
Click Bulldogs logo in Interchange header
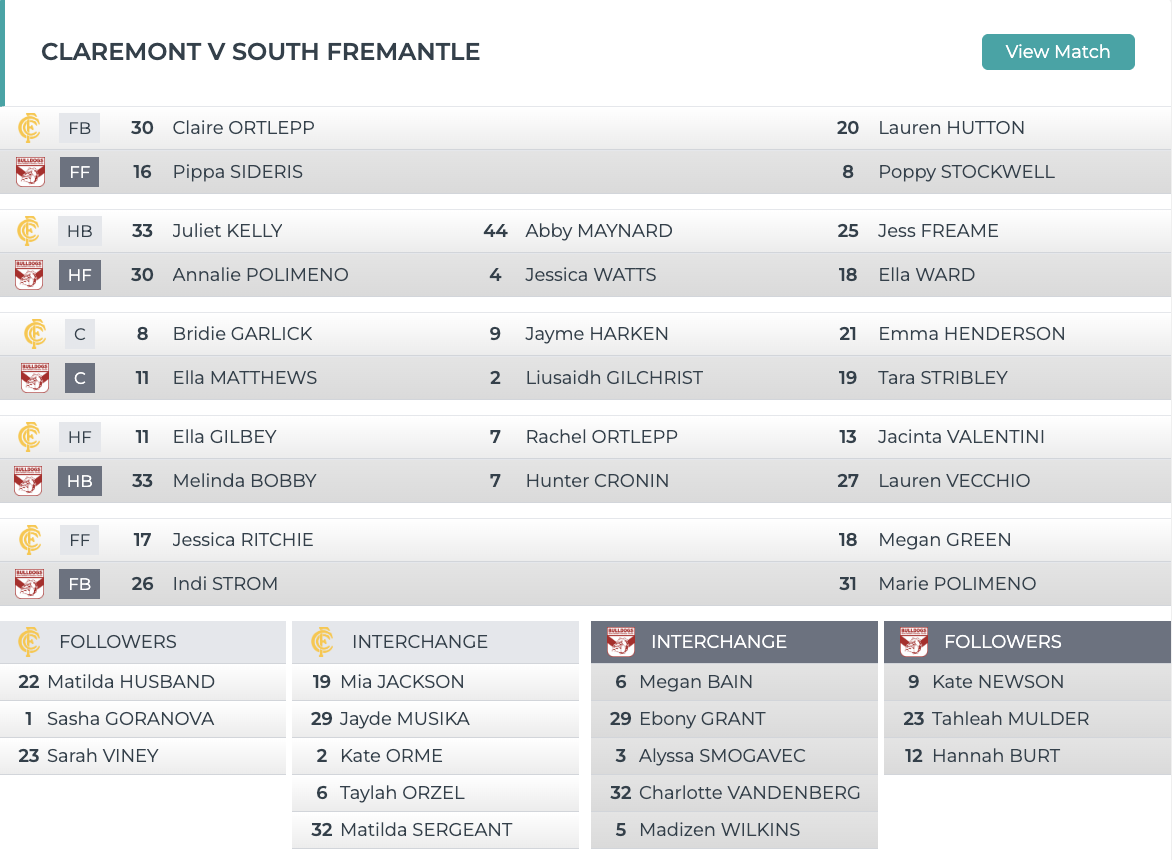(x=621, y=642)
